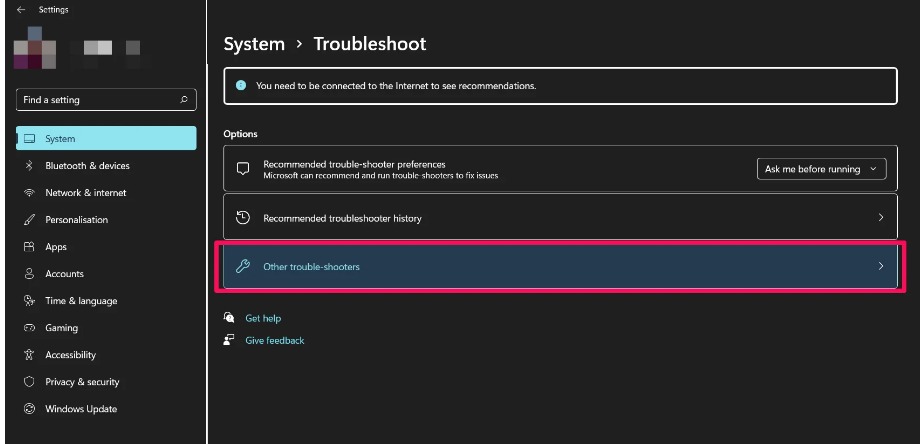Click the wrench icon for Other trouble-shooters
The height and width of the screenshot is (444, 920).
242,267
